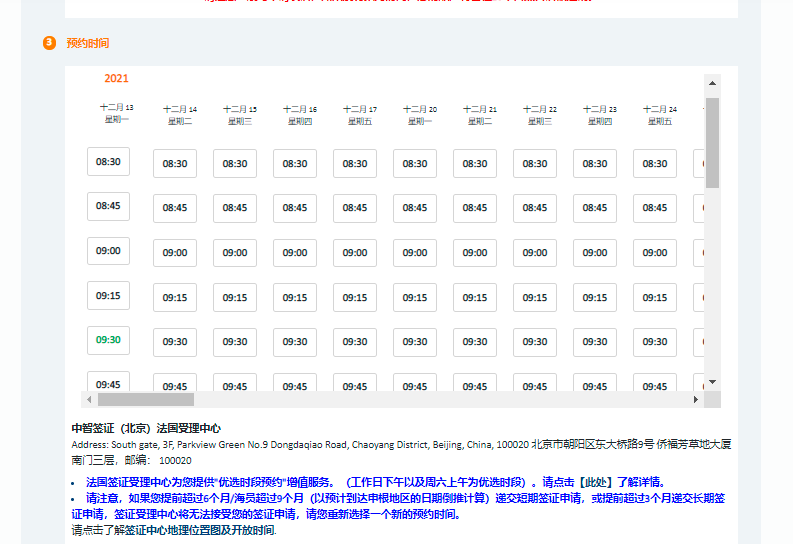
Task: Pick 09:15 on Thursday December 16
Action: (x=295, y=298)
